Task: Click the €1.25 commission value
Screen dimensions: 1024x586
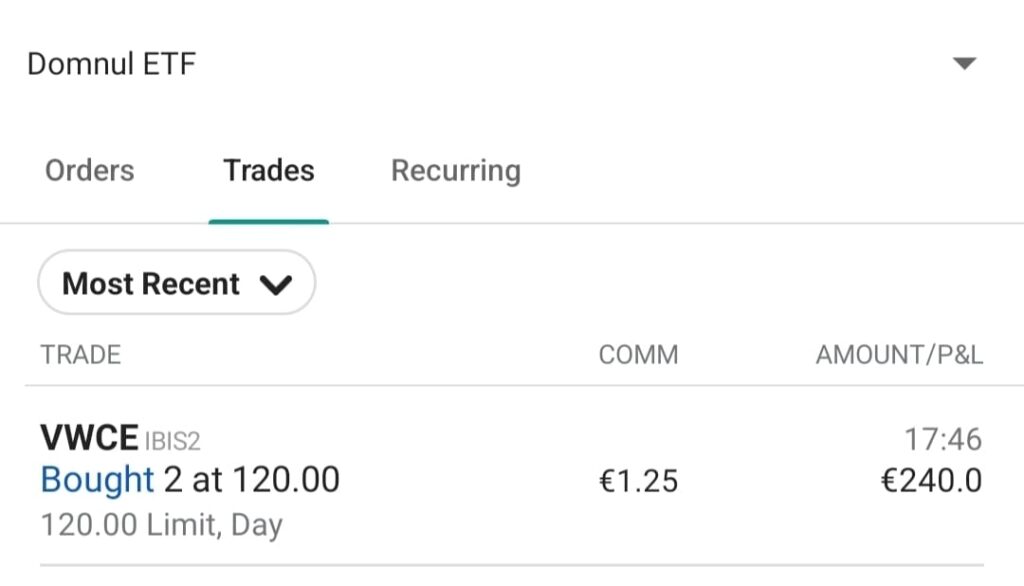Action: point(638,481)
